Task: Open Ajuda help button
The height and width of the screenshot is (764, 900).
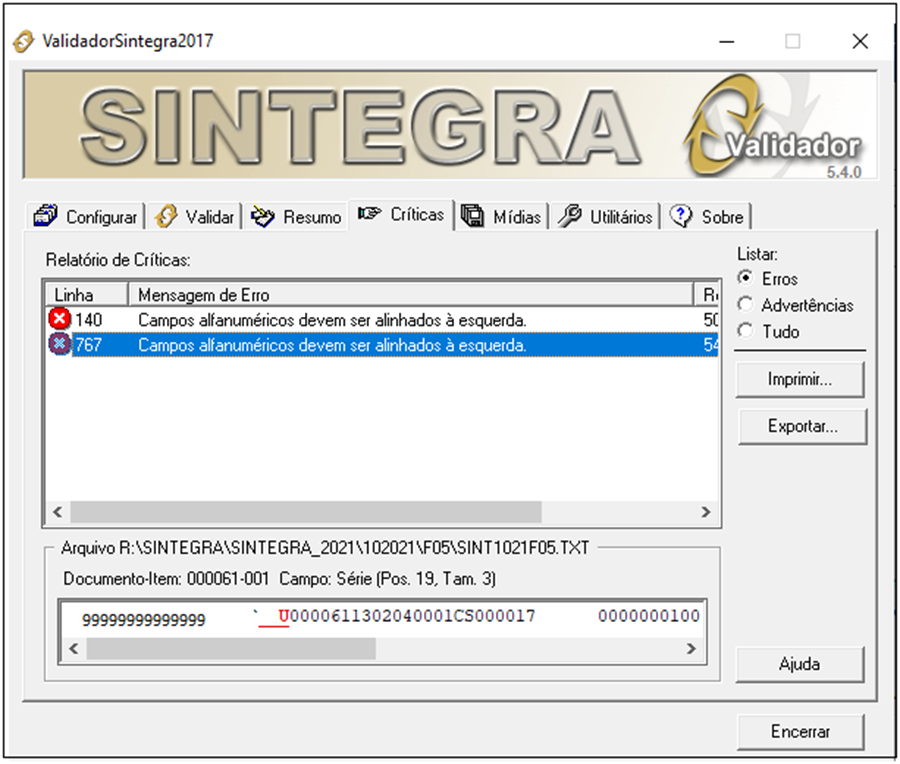Action: click(800, 665)
